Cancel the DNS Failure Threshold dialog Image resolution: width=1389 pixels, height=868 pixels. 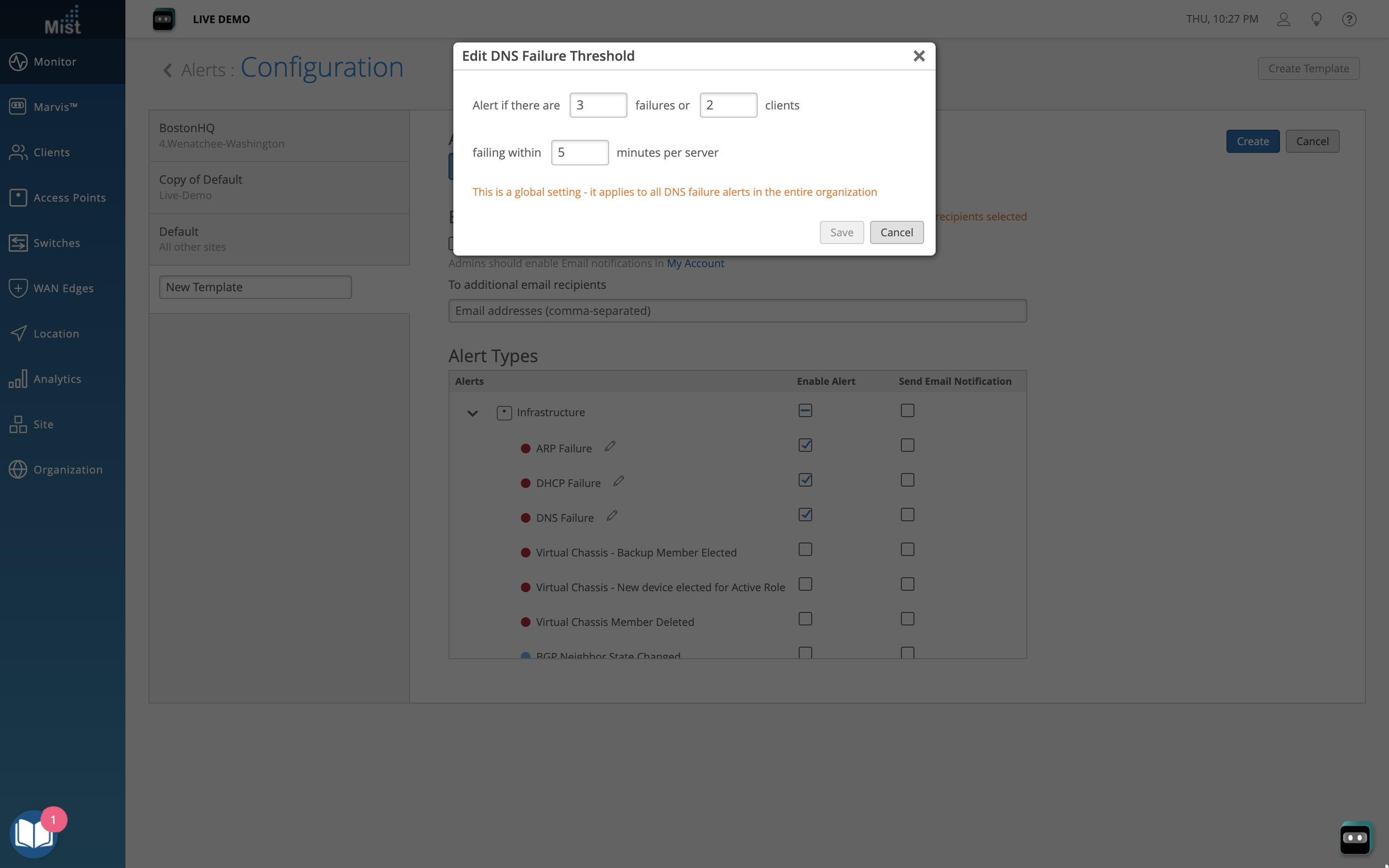tap(896, 232)
